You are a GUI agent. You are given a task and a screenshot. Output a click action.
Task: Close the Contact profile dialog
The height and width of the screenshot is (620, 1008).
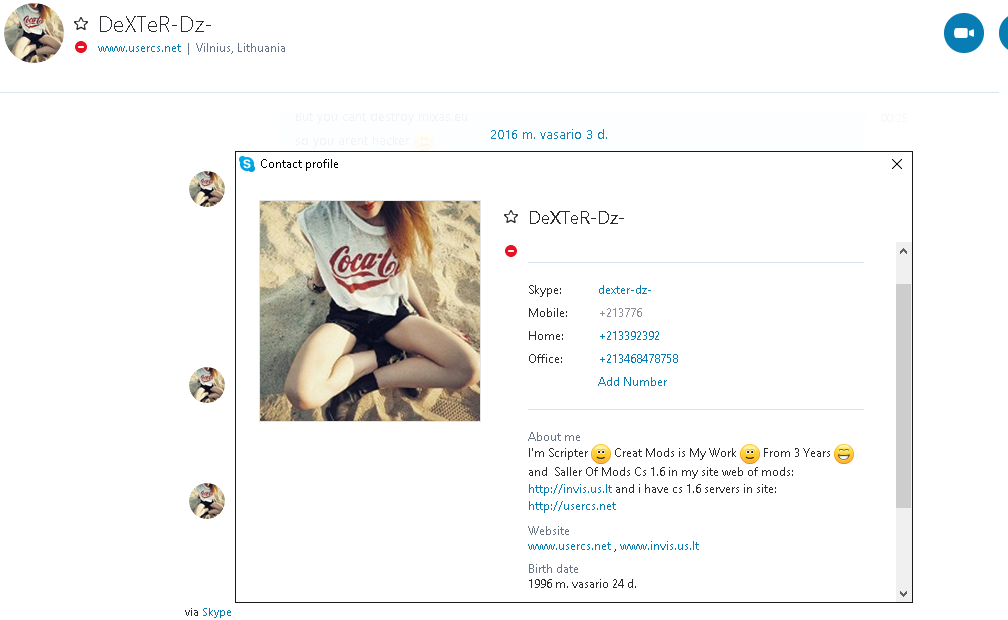[x=897, y=164]
